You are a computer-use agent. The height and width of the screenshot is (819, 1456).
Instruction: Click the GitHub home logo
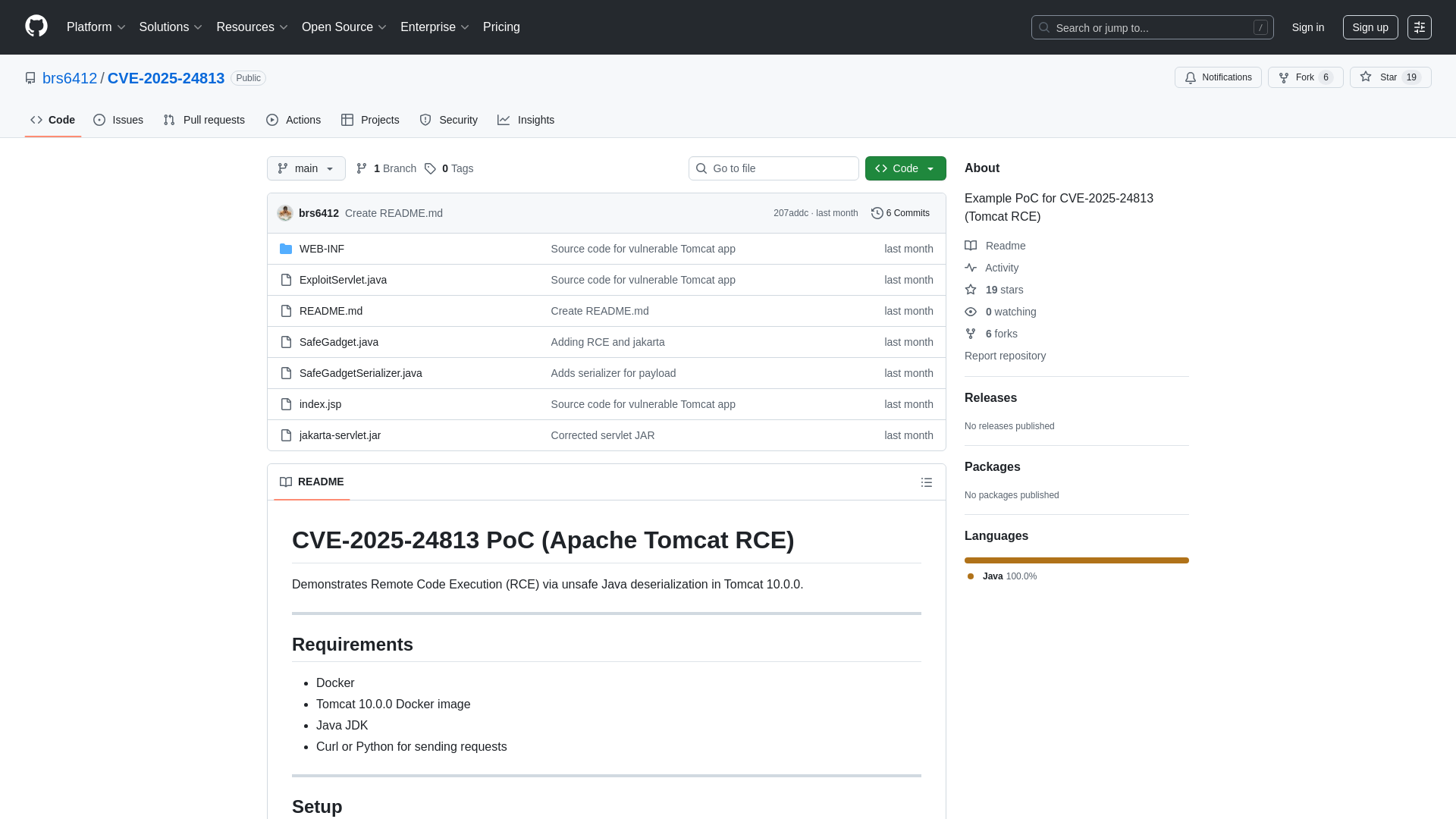click(x=35, y=27)
